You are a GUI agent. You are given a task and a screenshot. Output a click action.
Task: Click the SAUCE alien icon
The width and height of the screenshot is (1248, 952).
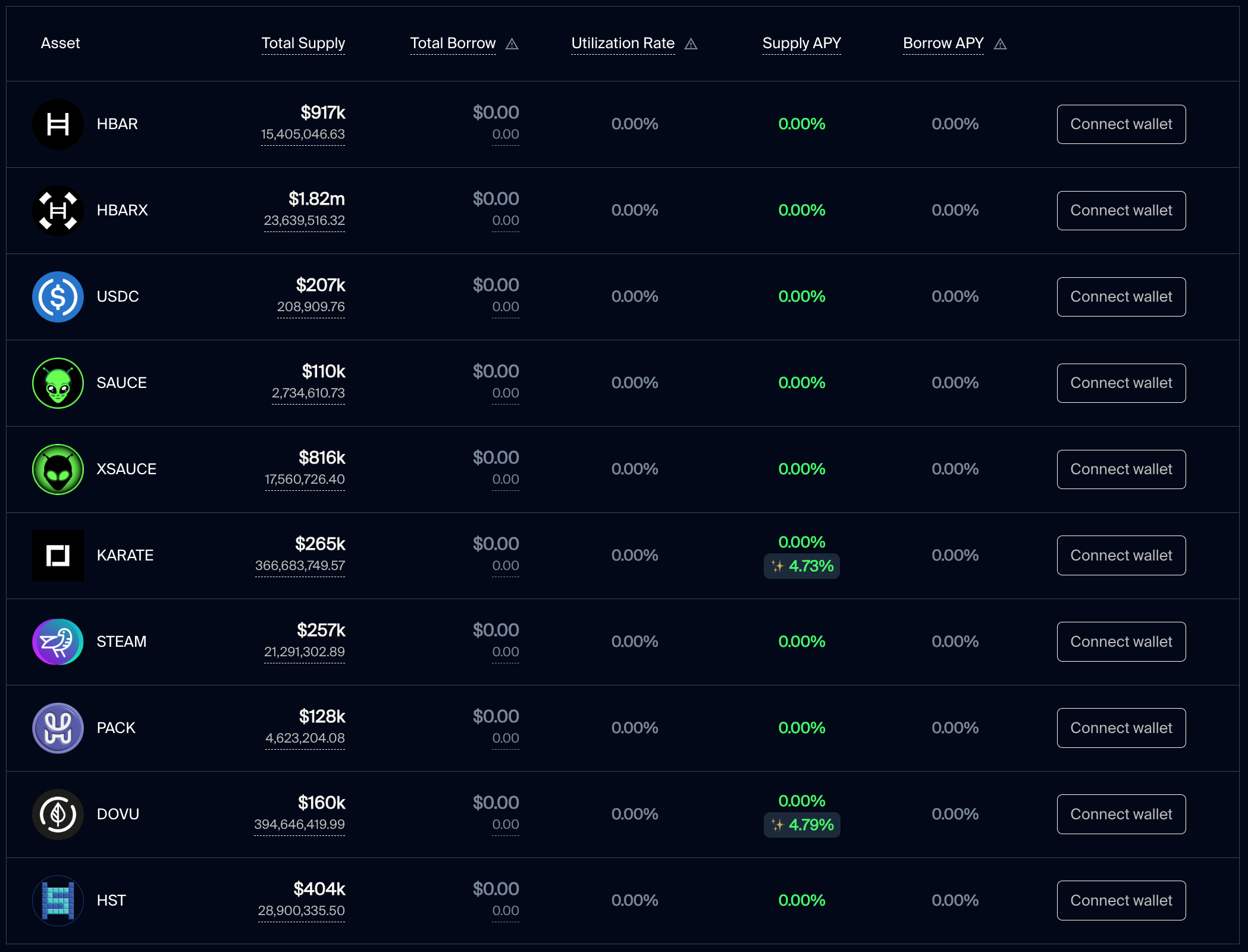tap(58, 383)
